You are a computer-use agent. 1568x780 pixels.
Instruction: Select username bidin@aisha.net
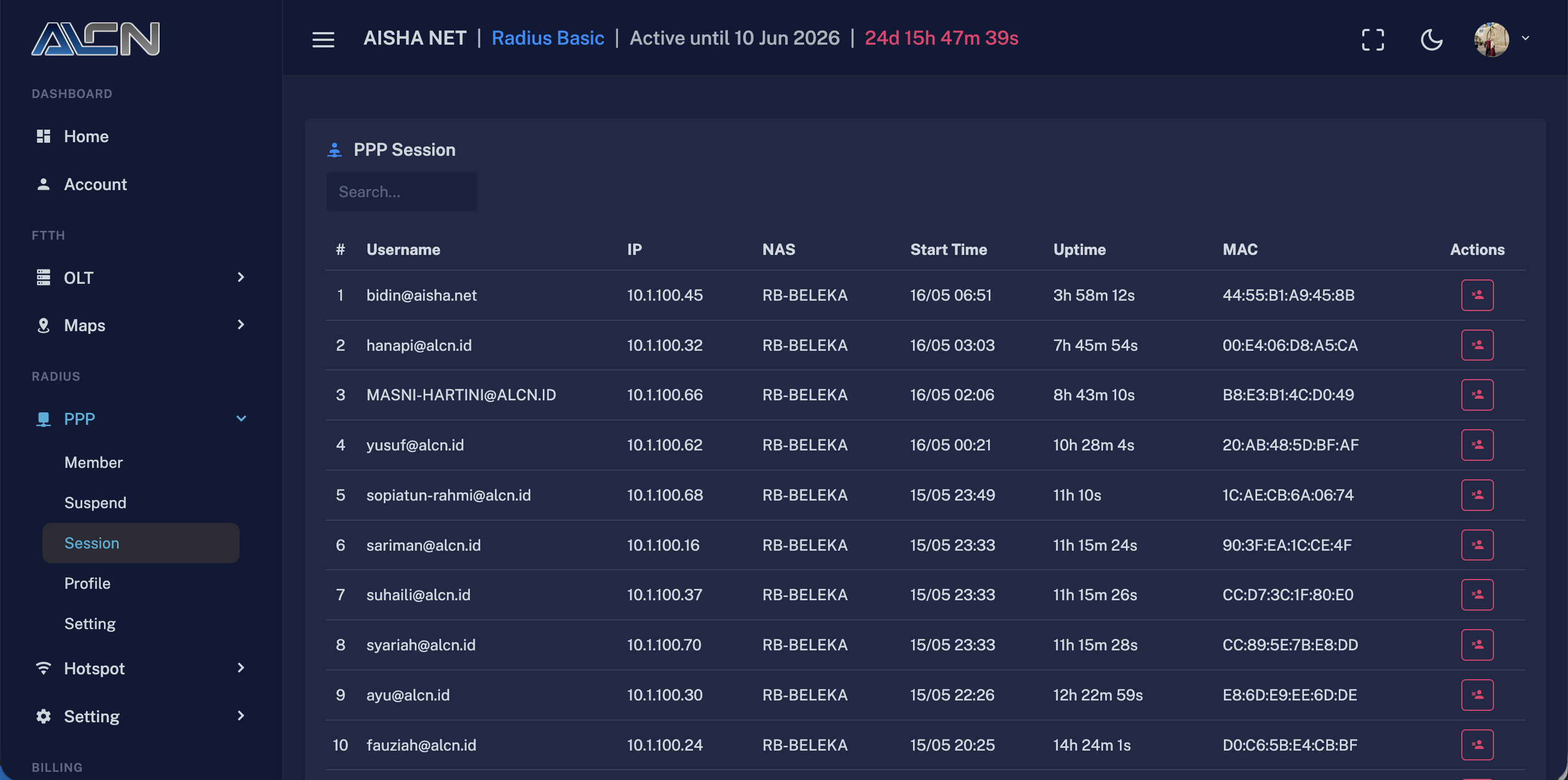coord(421,295)
